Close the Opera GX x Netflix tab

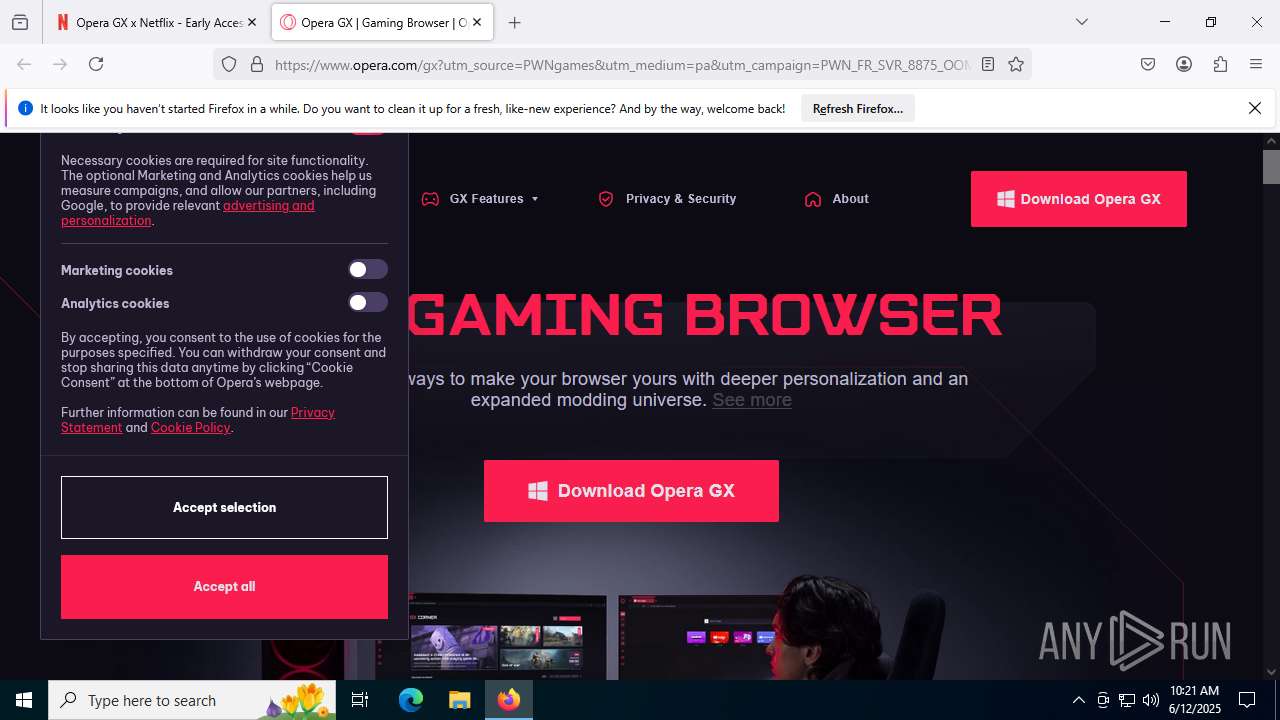[x=251, y=22]
